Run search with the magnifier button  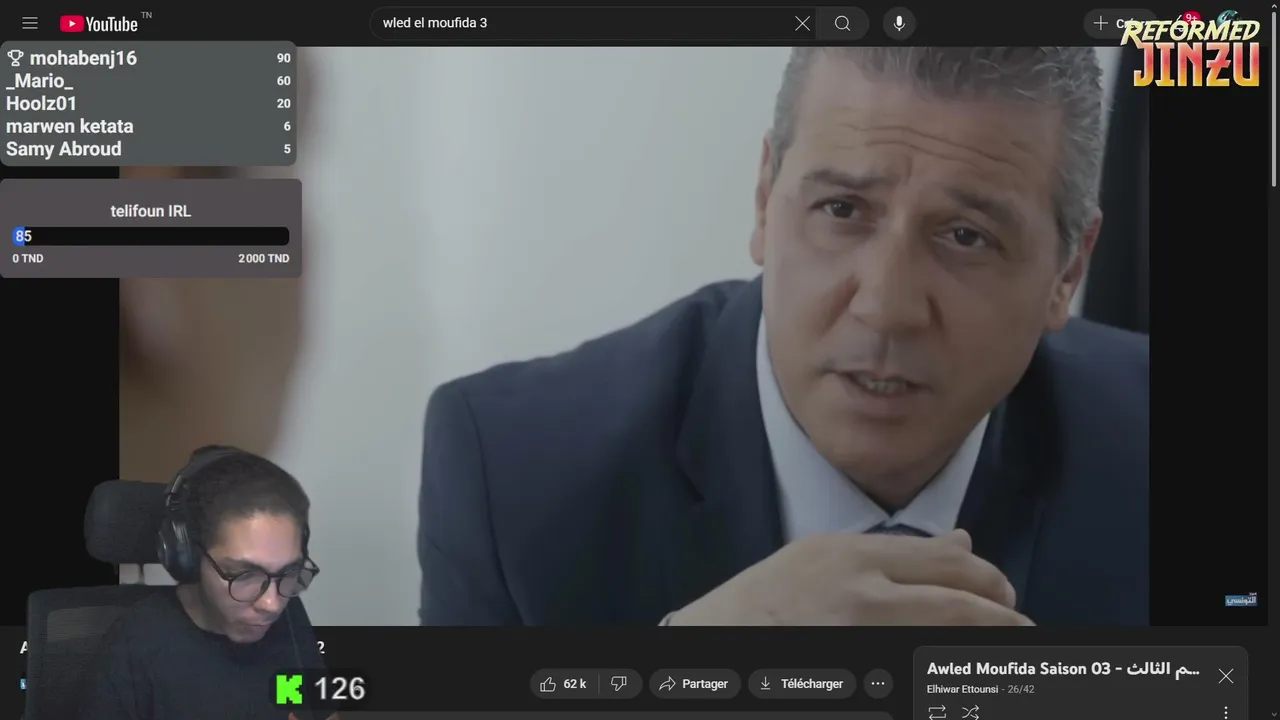(843, 23)
